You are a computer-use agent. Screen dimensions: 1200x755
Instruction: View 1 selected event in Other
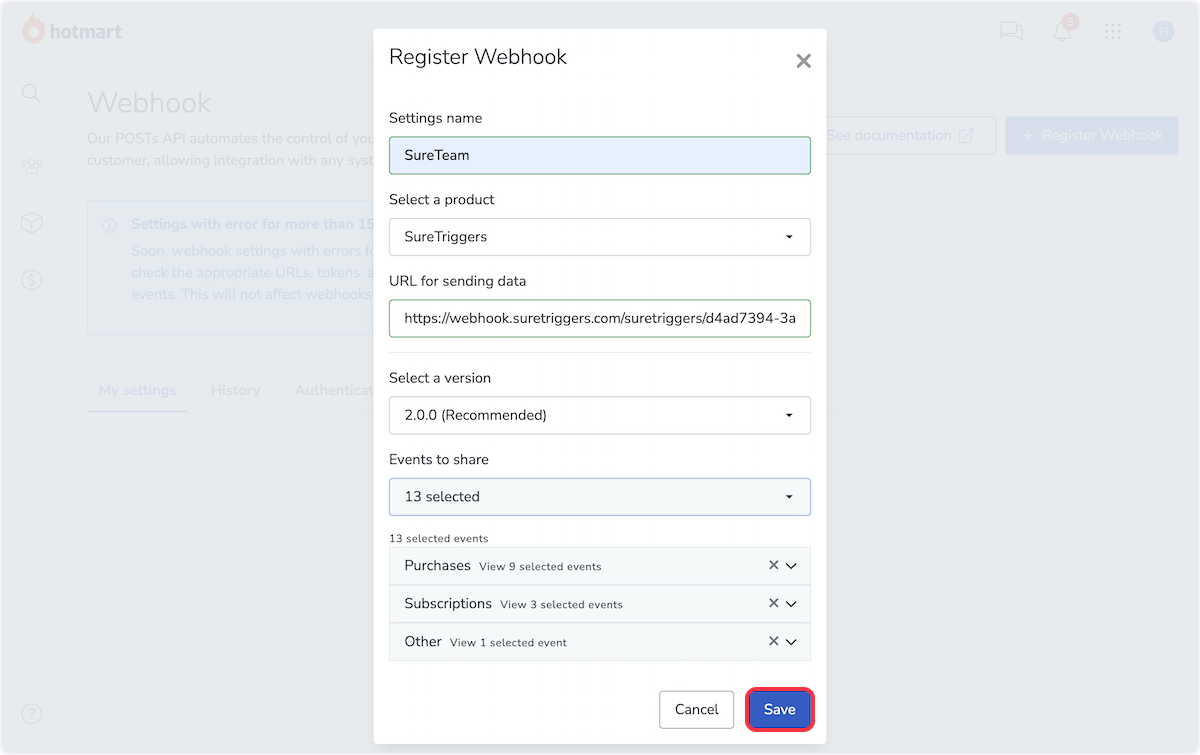click(508, 642)
